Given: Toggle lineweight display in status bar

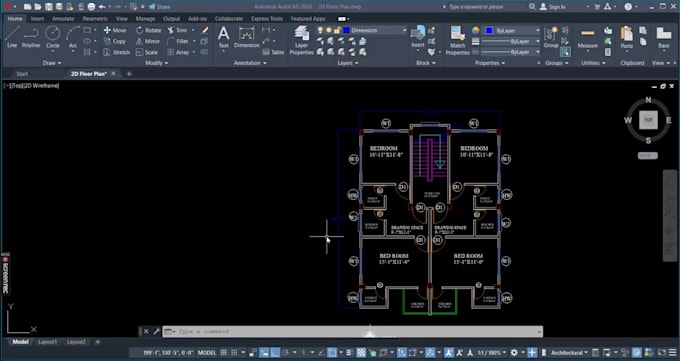Looking at the screenshot, I should click(350, 352).
